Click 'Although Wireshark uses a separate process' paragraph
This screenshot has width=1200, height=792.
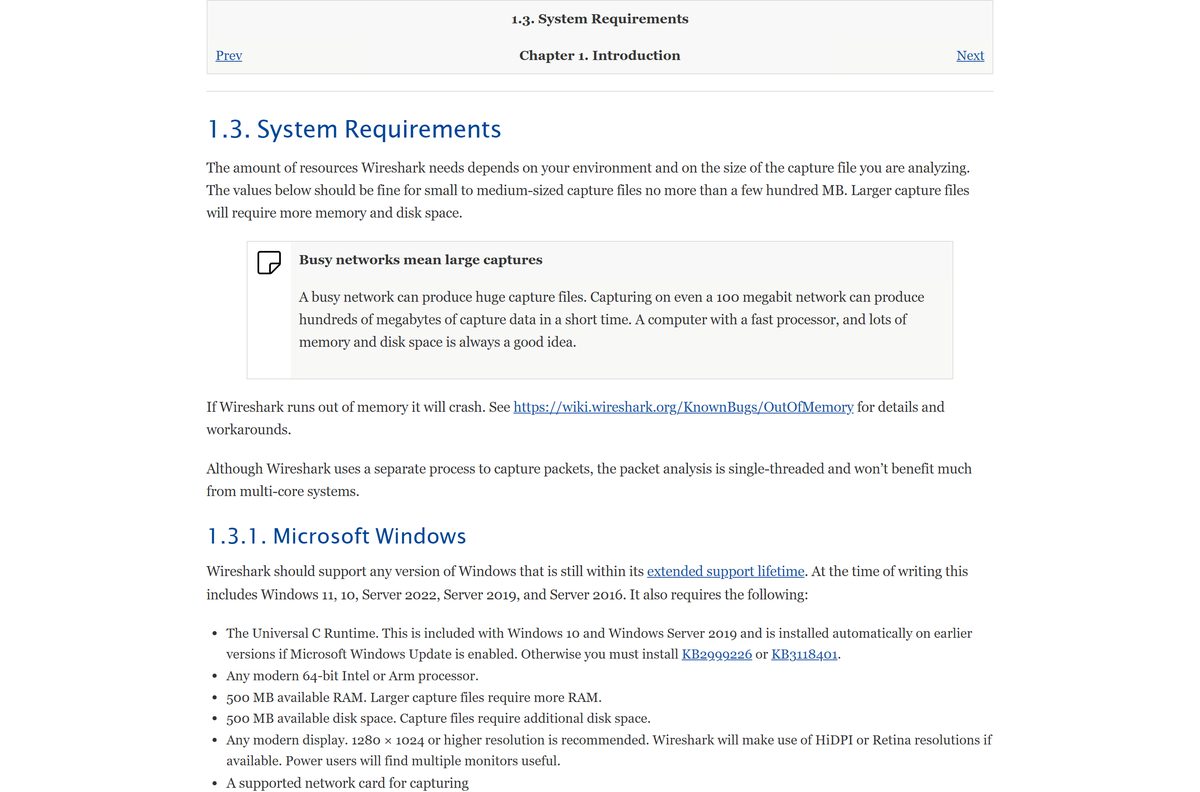[x=589, y=480]
